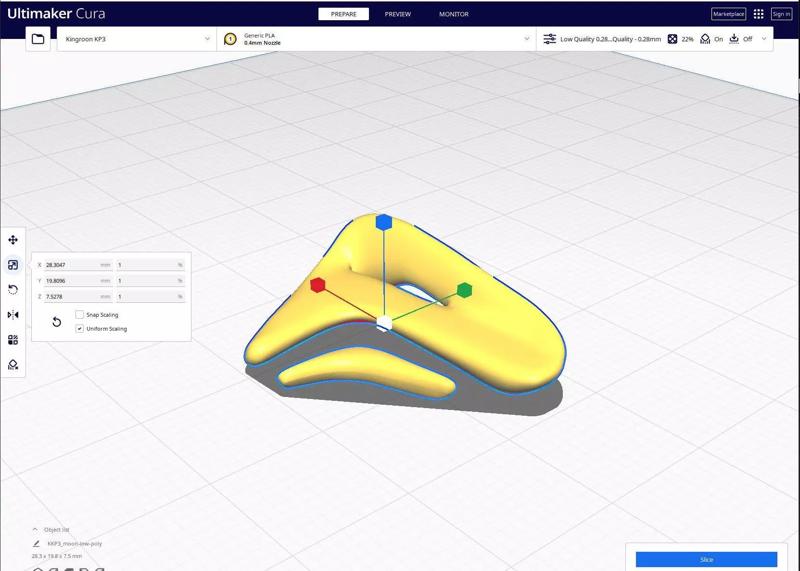This screenshot has height=571, width=800.
Task: Open Per Model Settings tool
Action: (x=13, y=340)
